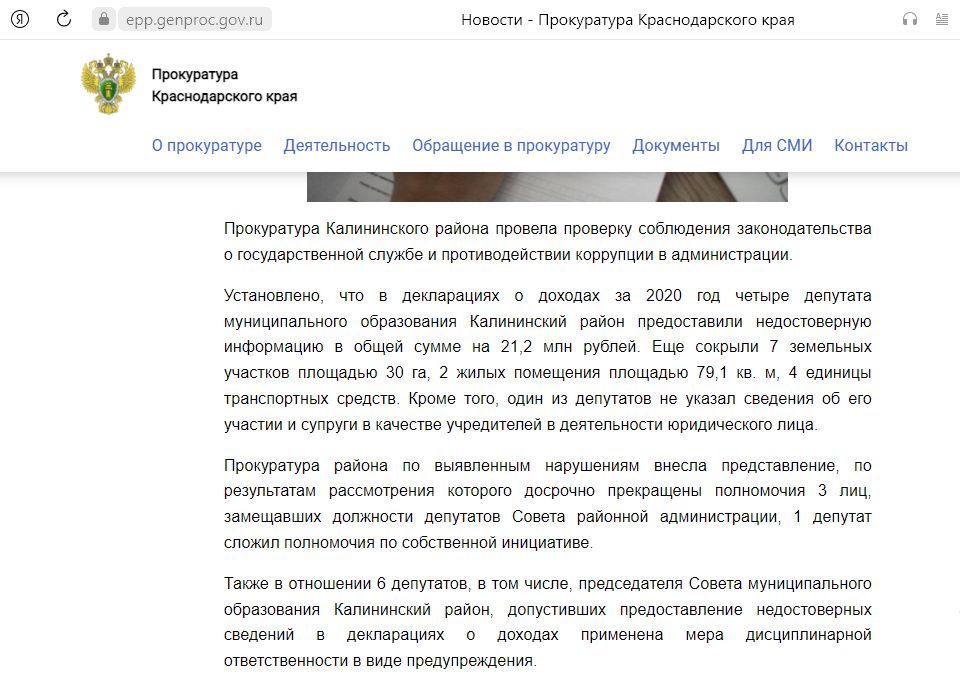Open the 'Деятельность' menu item
The width and height of the screenshot is (960, 685).
336,145
